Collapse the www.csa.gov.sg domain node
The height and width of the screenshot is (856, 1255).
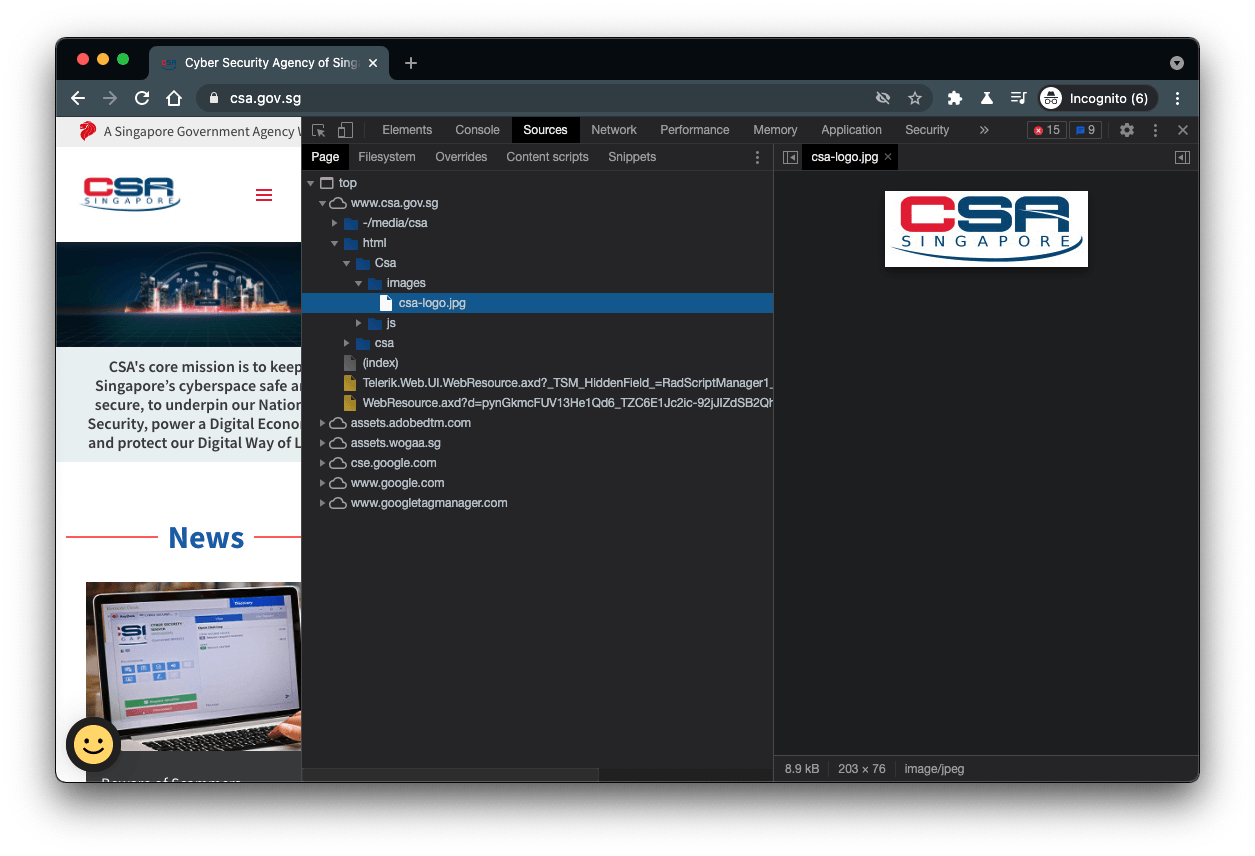323,203
